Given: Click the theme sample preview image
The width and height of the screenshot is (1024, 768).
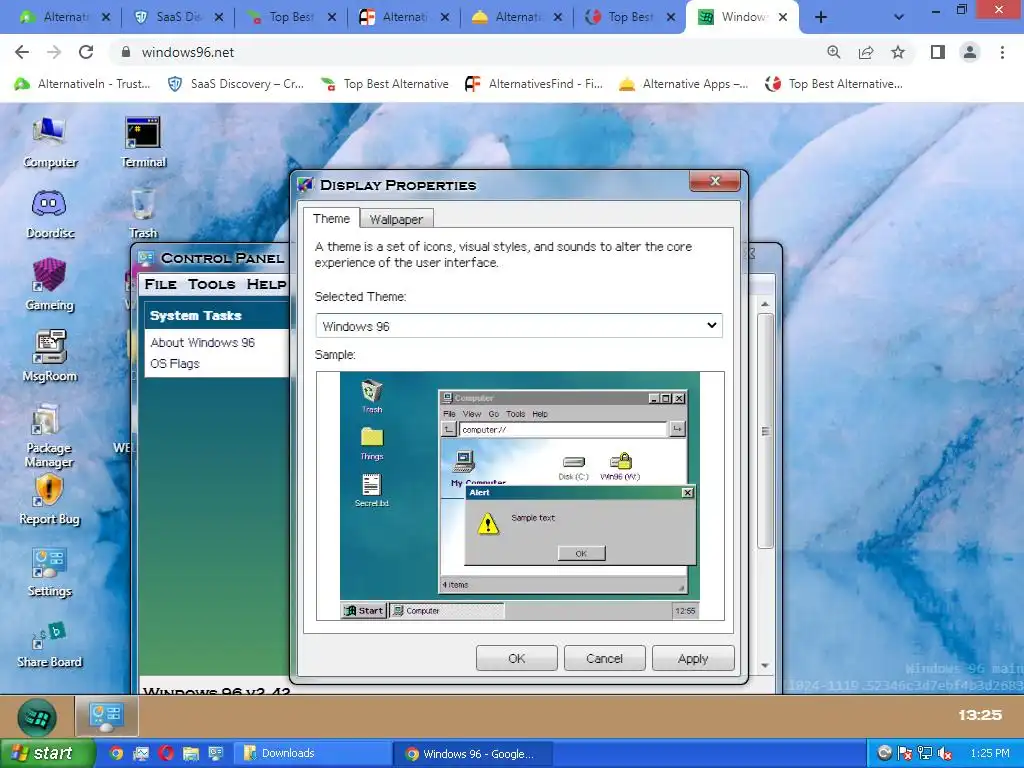Looking at the screenshot, I should [520, 495].
